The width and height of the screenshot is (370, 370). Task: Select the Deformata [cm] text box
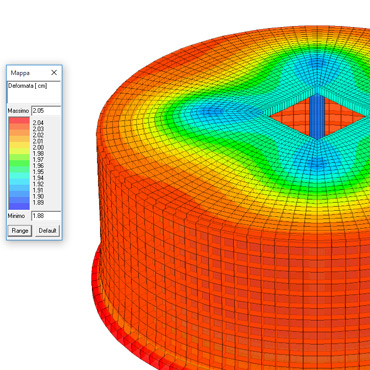point(34,92)
